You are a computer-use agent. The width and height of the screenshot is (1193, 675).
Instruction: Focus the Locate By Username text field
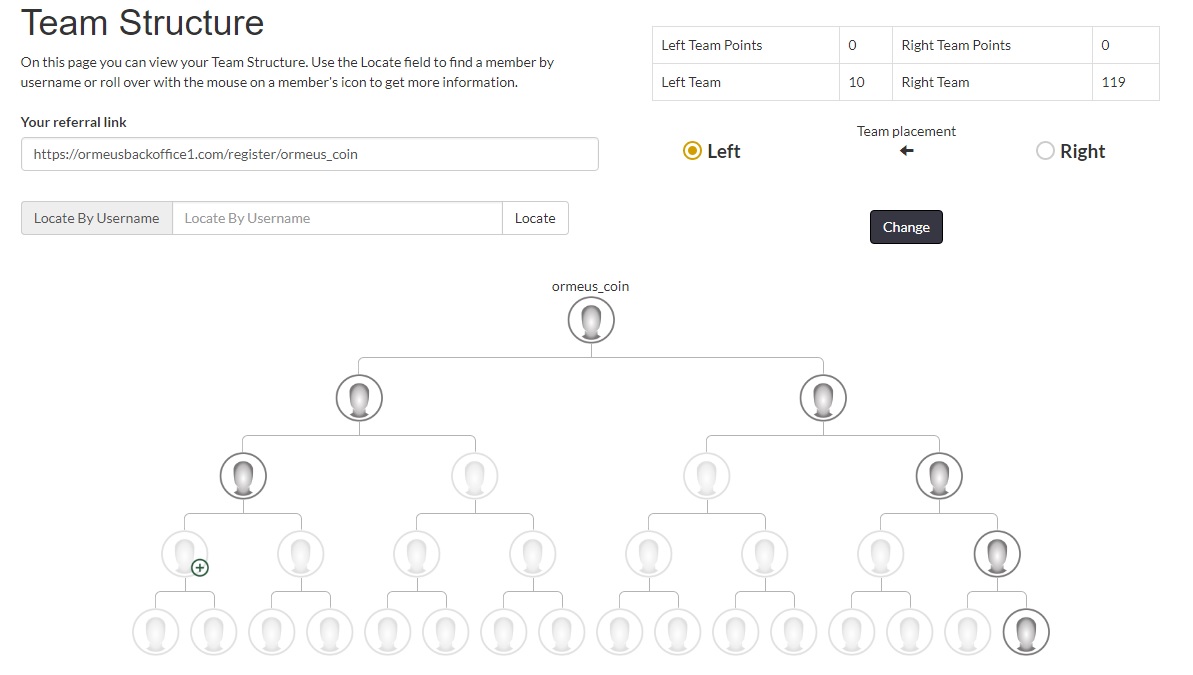point(337,218)
